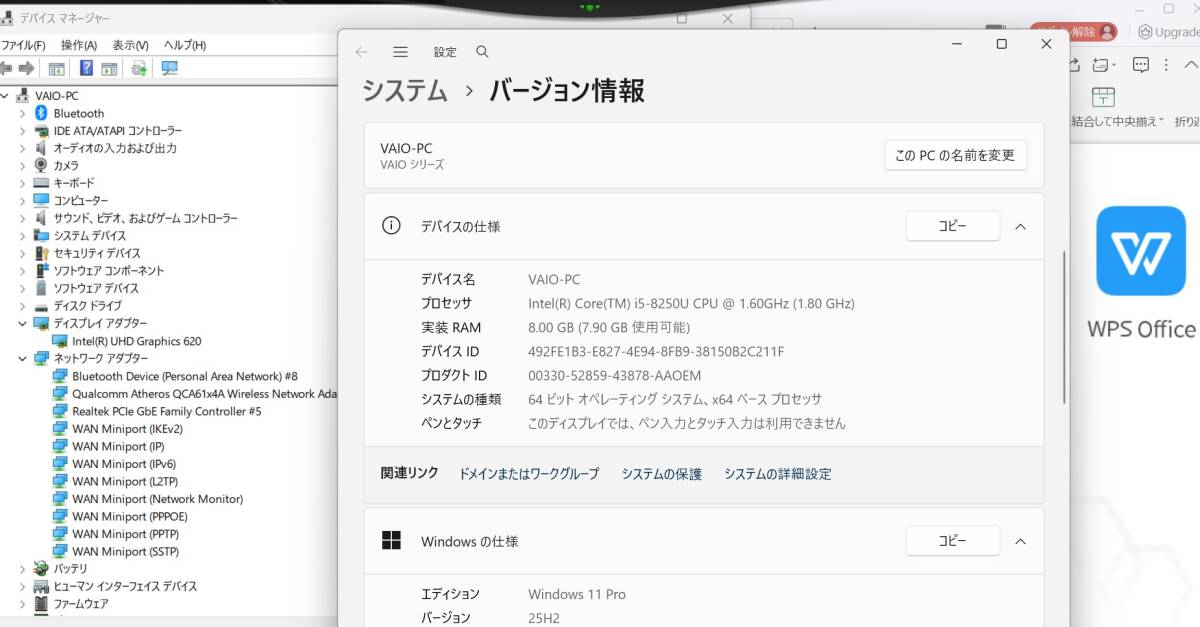Open the comment icon in WPS toolbar

tap(1141, 64)
